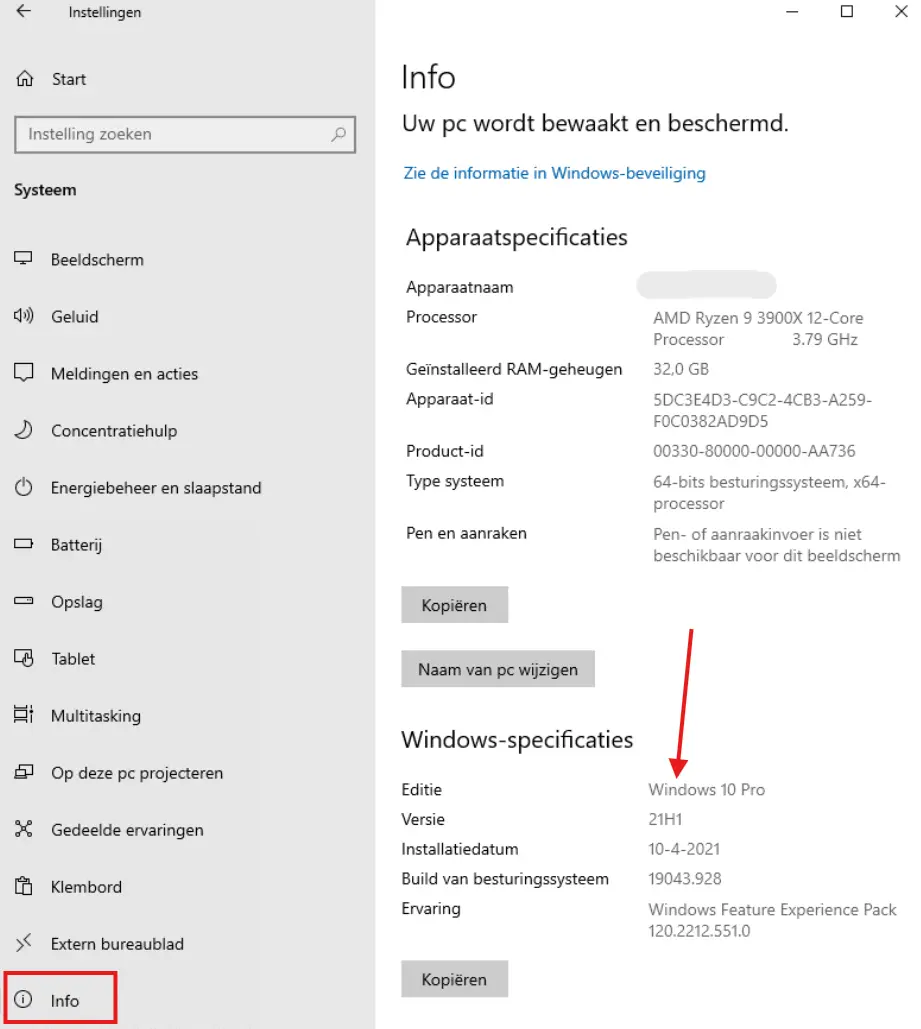Click the Extern bureaublad icon

point(24,943)
